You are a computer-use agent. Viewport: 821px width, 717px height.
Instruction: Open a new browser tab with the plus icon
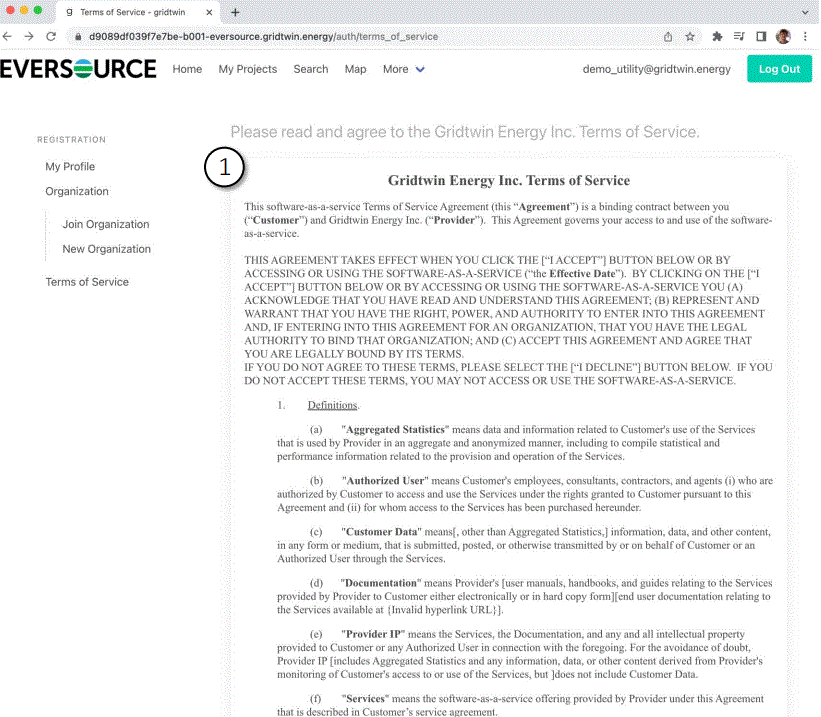(x=234, y=13)
